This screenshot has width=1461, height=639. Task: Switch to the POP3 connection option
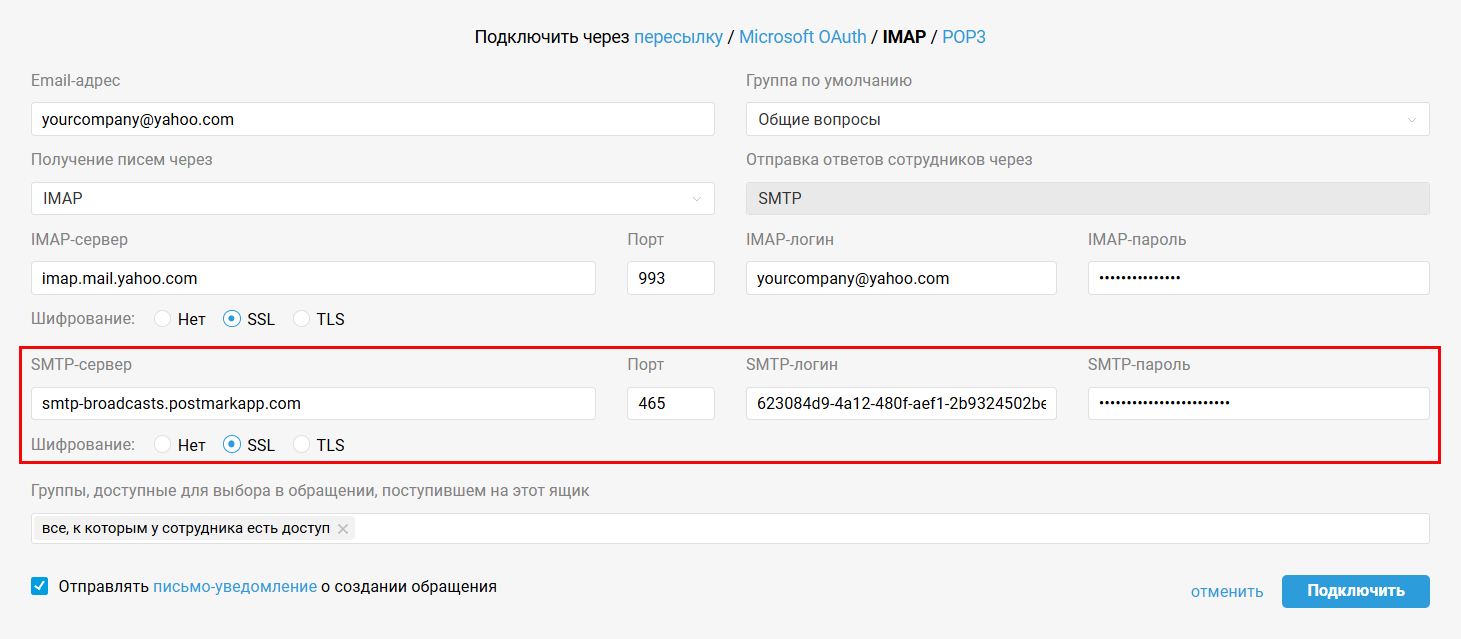(964, 37)
